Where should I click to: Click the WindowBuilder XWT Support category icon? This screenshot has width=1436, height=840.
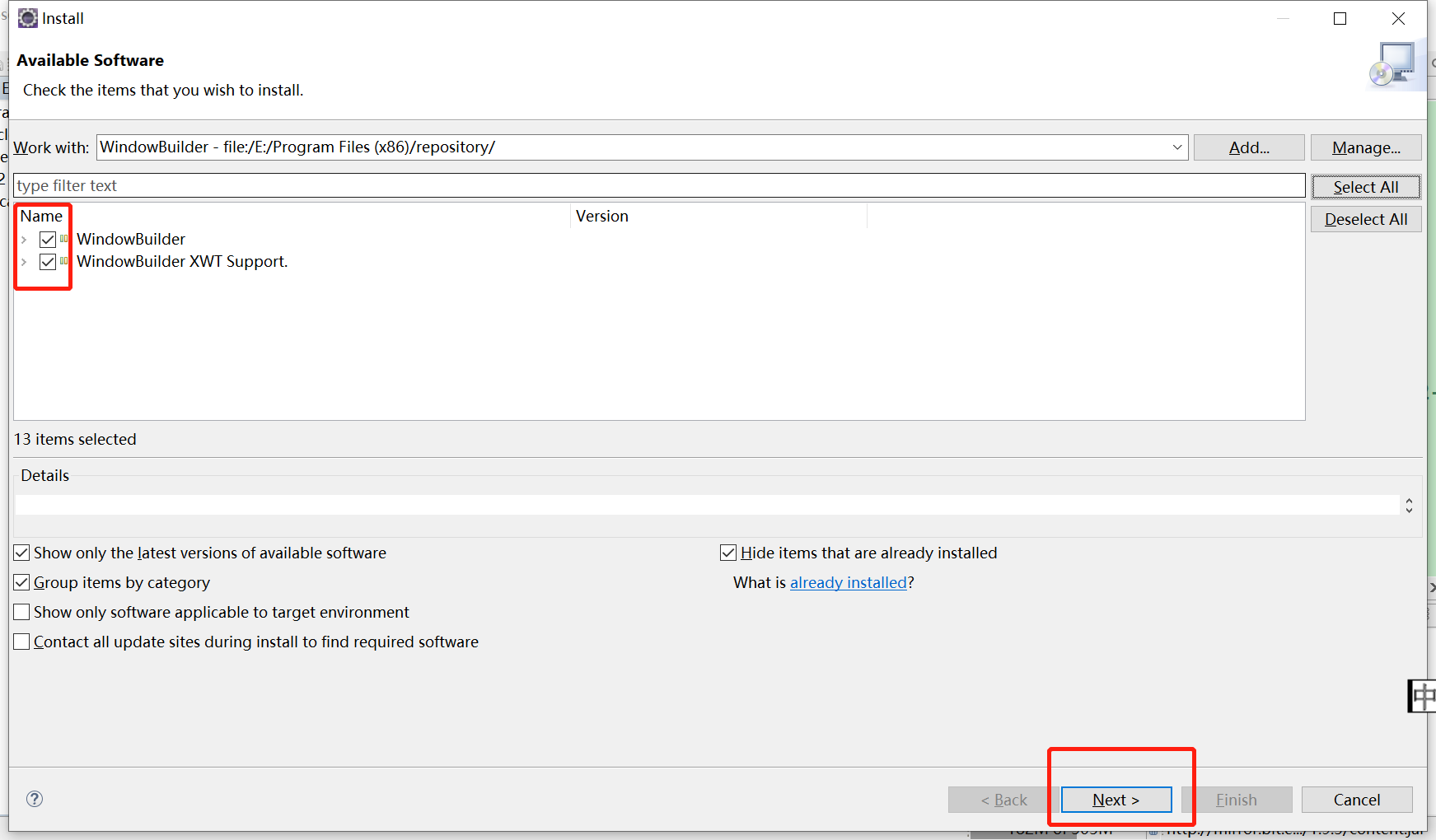[64, 261]
